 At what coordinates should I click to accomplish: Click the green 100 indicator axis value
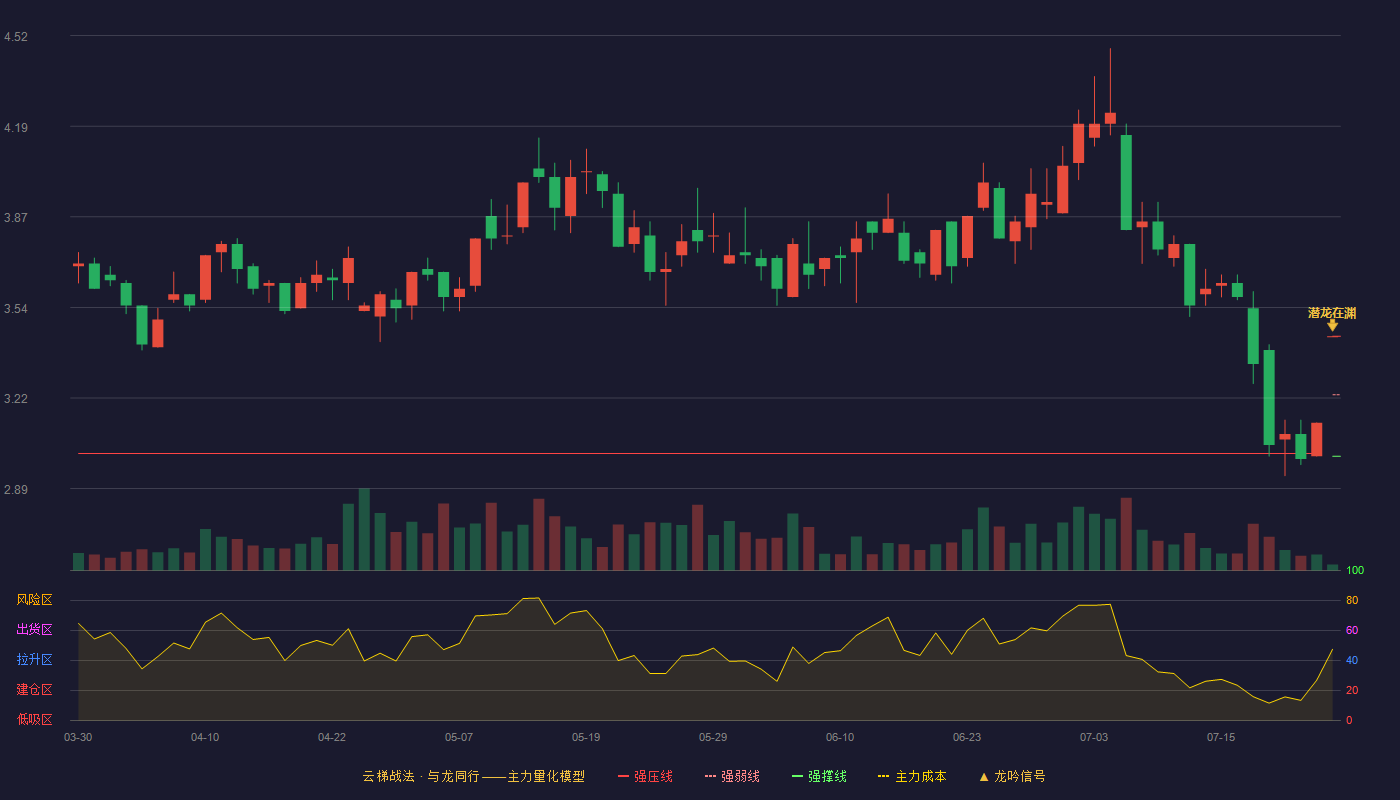(x=1355, y=571)
